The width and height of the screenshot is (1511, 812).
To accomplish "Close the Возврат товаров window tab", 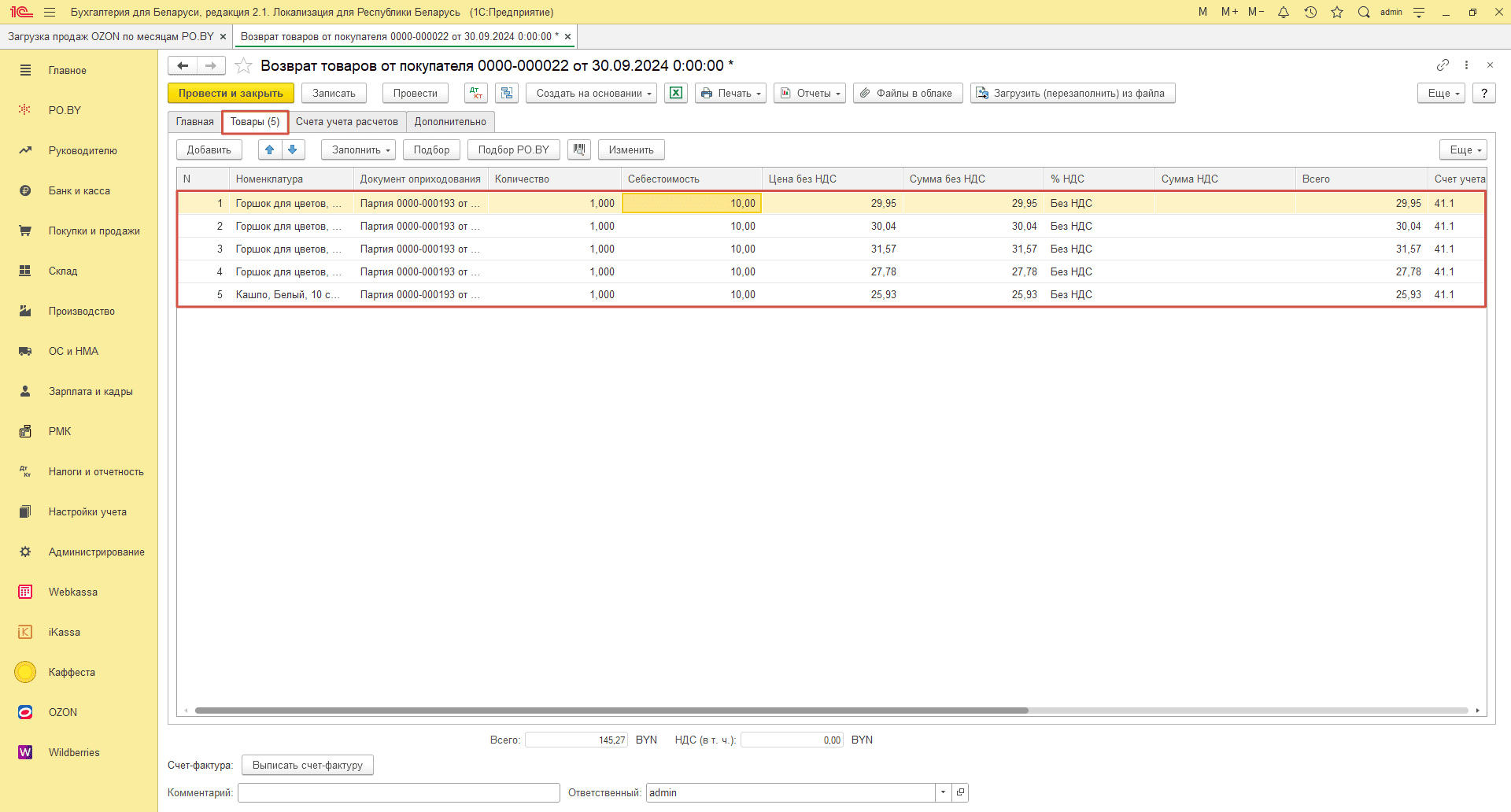I will (x=567, y=36).
